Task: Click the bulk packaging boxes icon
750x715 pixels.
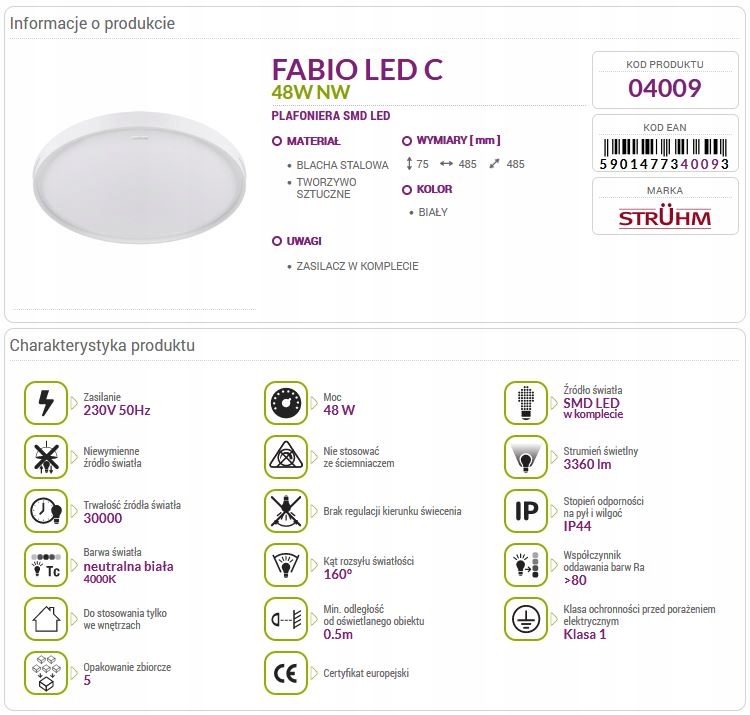Action: click(x=45, y=673)
